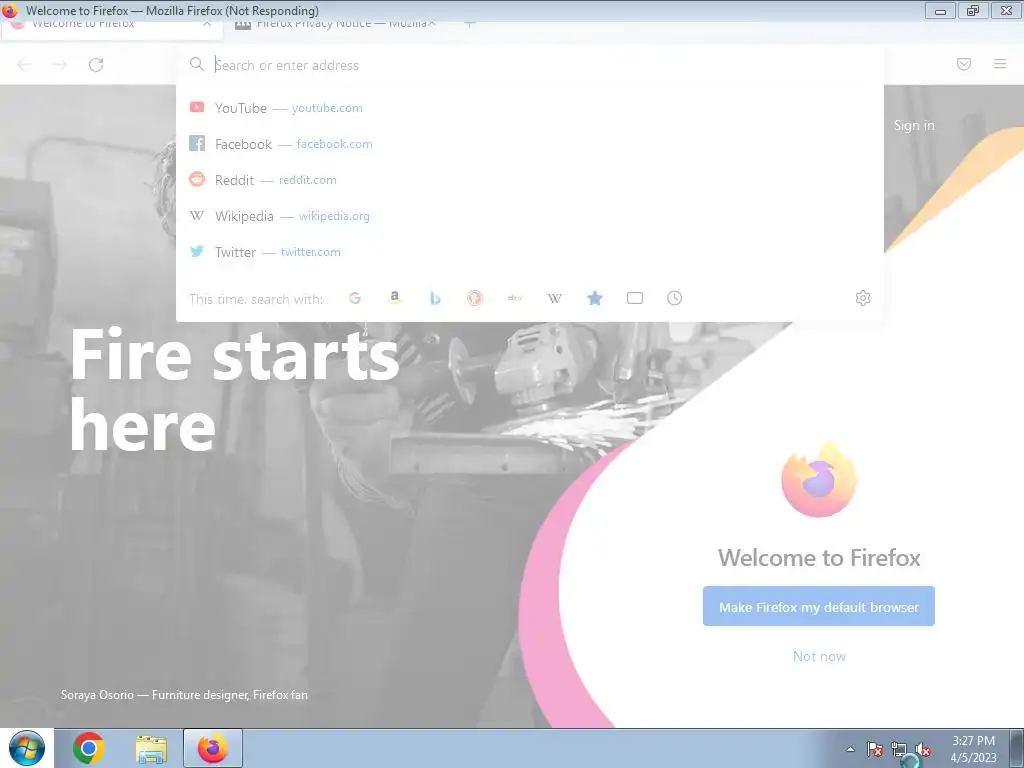Click the YouTube red play favicon
Image resolution: width=1024 pixels, height=768 pixels.
pos(197,106)
